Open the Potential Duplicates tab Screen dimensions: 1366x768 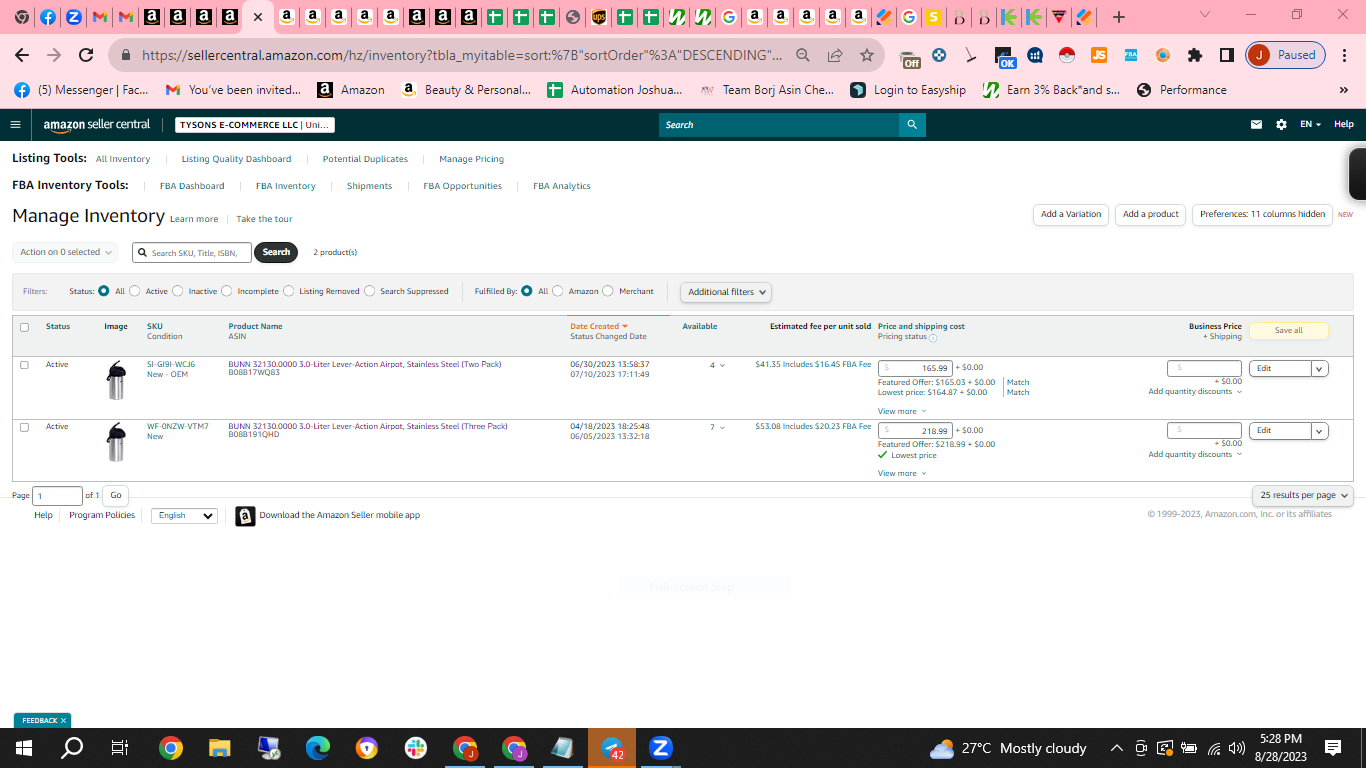tap(365, 159)
